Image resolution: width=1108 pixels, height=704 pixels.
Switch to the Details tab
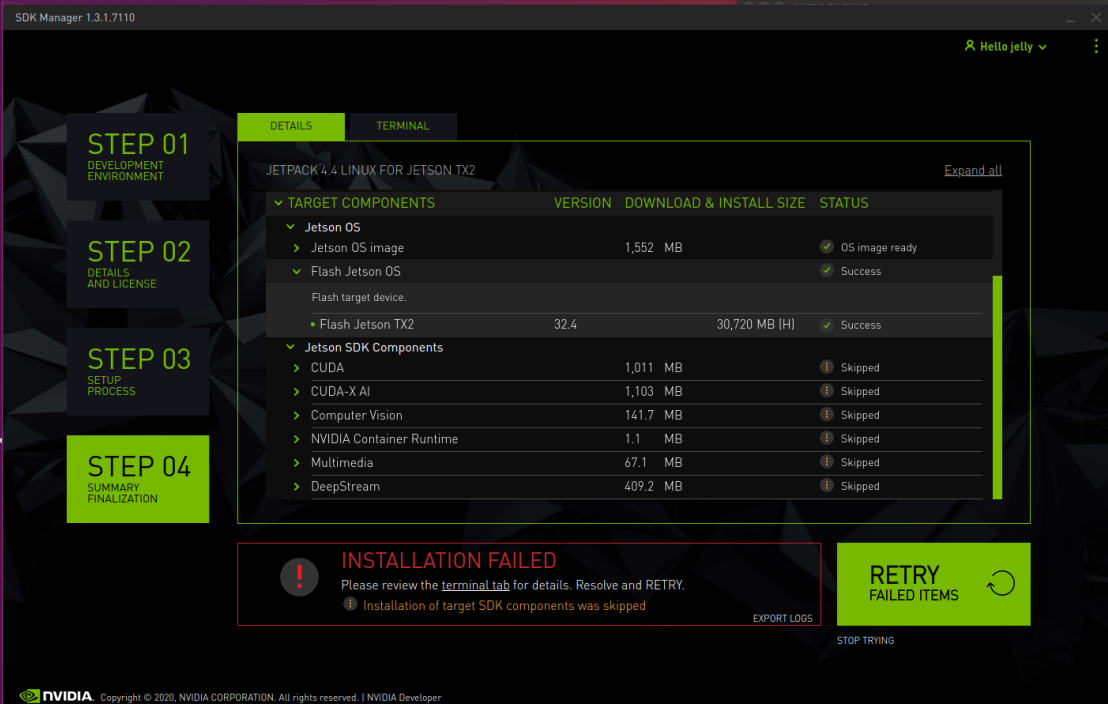[291, 126]
